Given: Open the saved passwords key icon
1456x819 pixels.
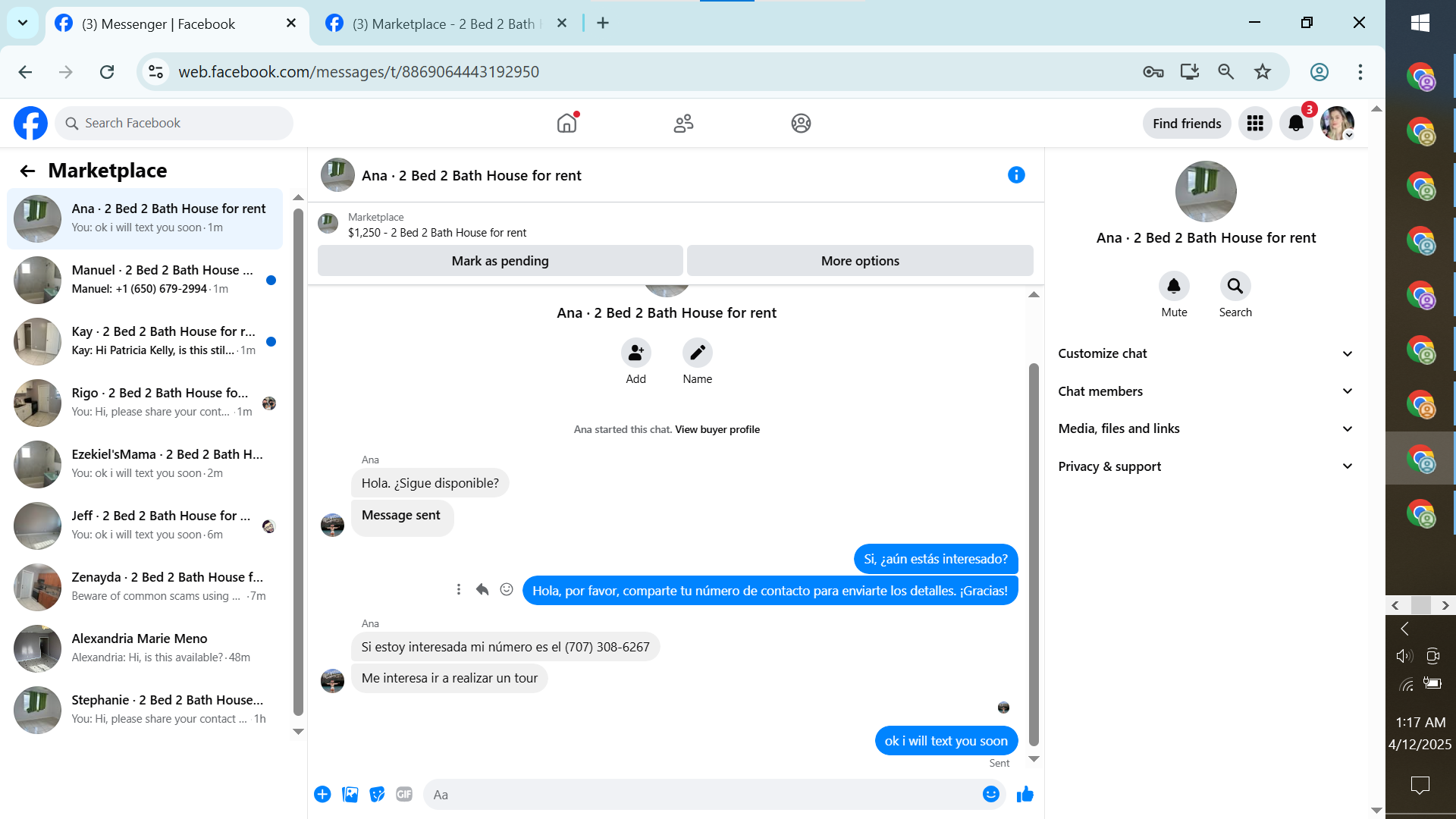Looking at the screenshot, I should pos(1153,71).
